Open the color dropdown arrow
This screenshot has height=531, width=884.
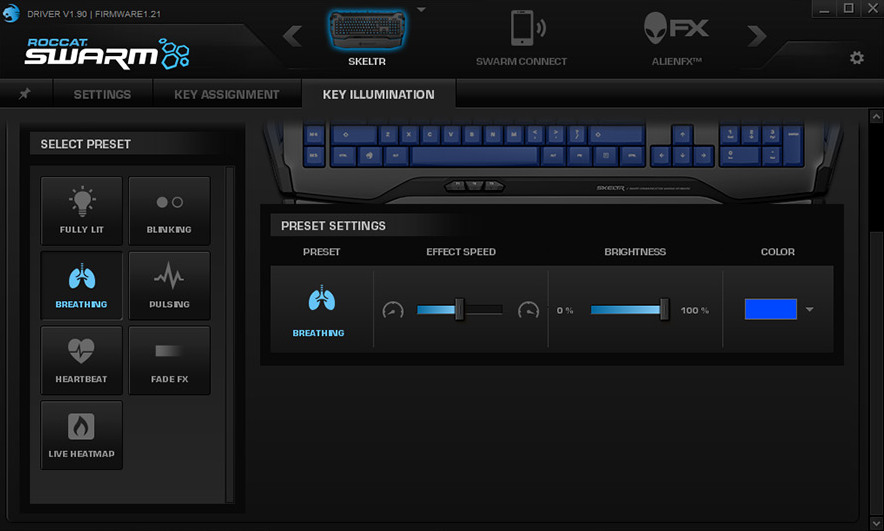(x=810, y=309)
